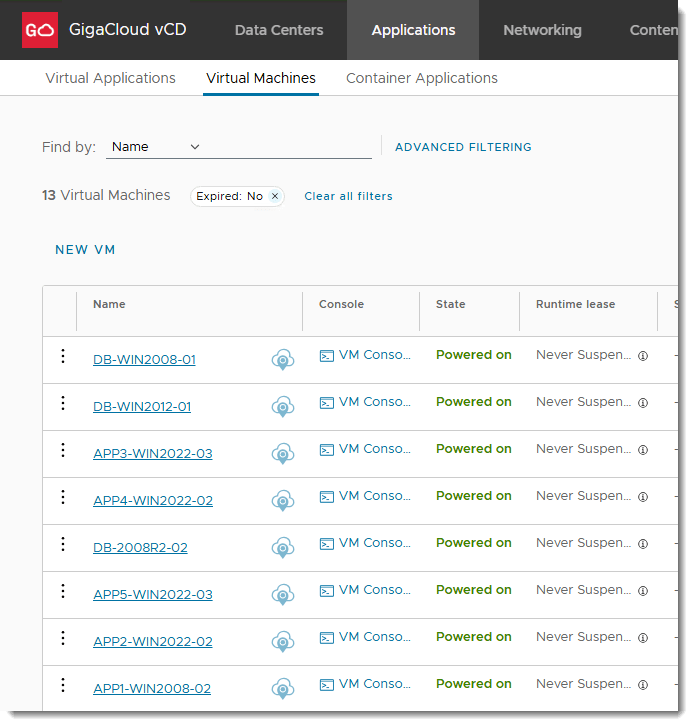Open the Networking menu
This screenshot has width=693, height=726.
pos(542,30)
